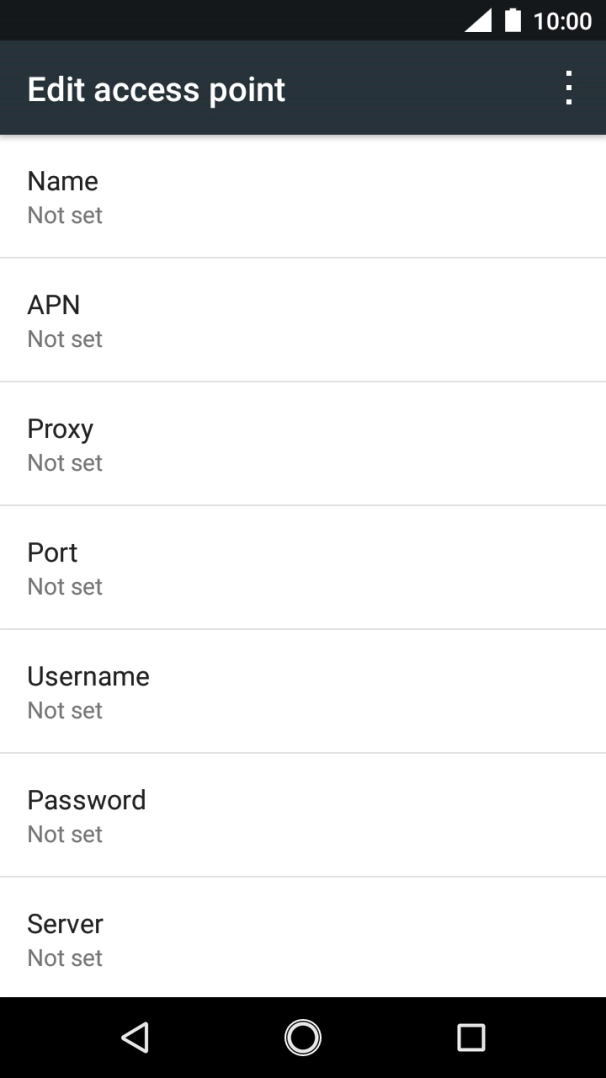
Task: Choose the Password setting row
Action: (x=86, y=801)
